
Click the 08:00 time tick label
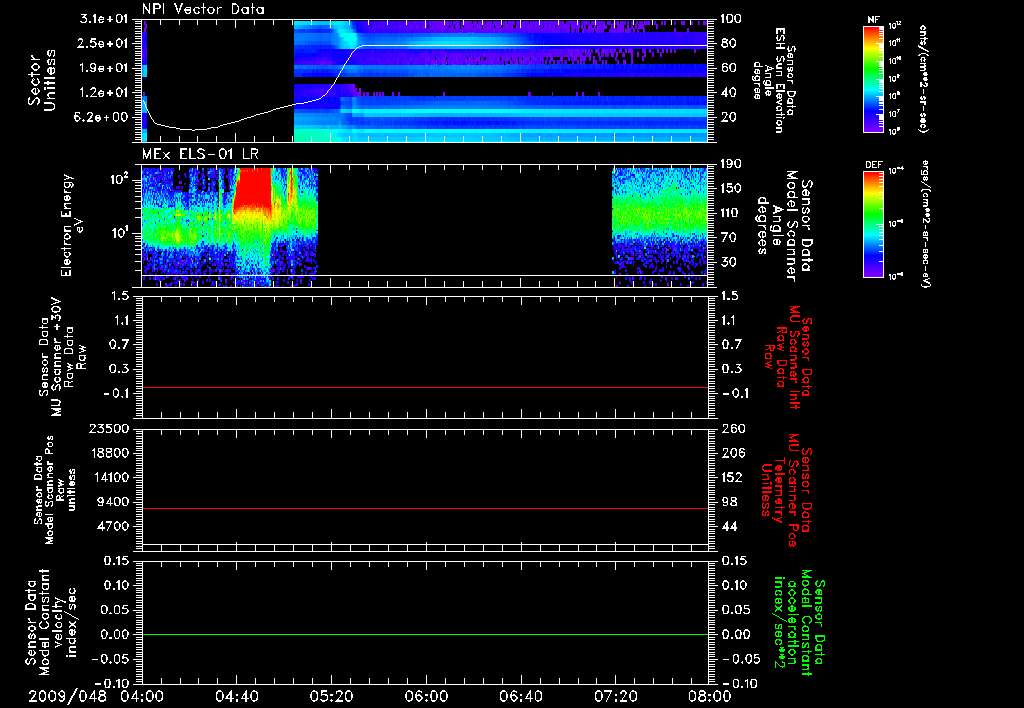coord(710,696)
